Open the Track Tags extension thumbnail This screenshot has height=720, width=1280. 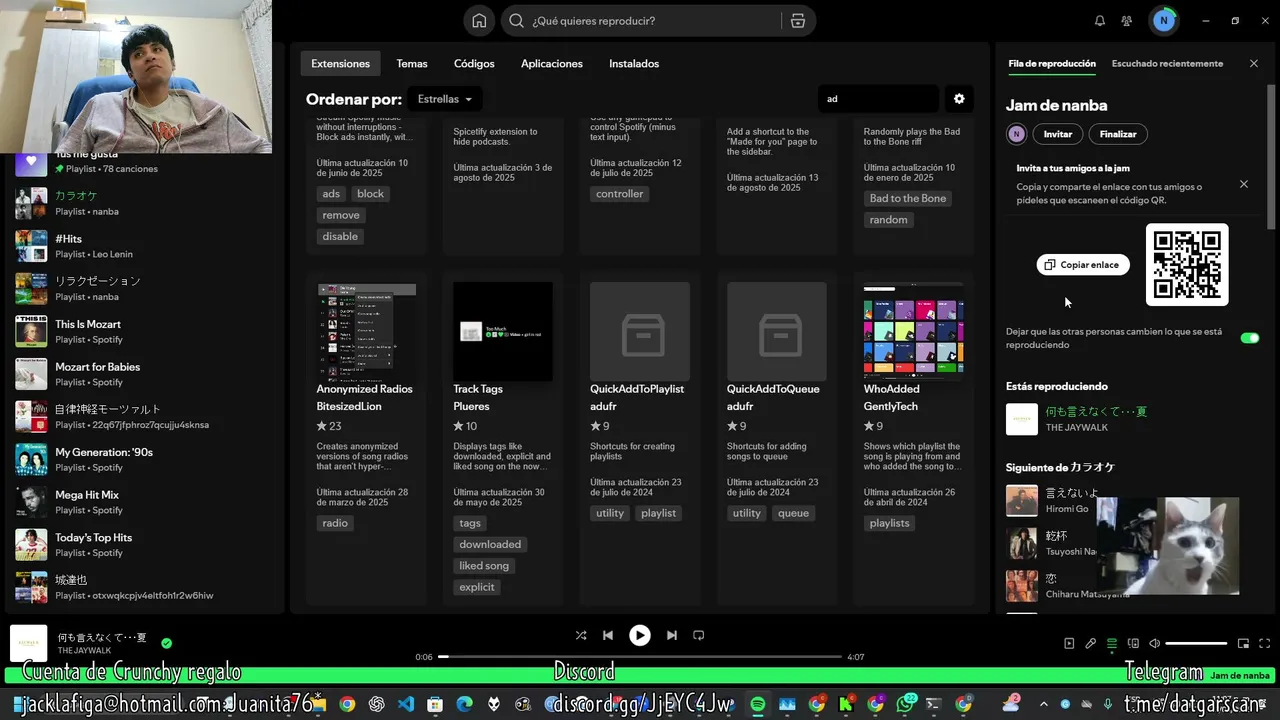point(503,331)
